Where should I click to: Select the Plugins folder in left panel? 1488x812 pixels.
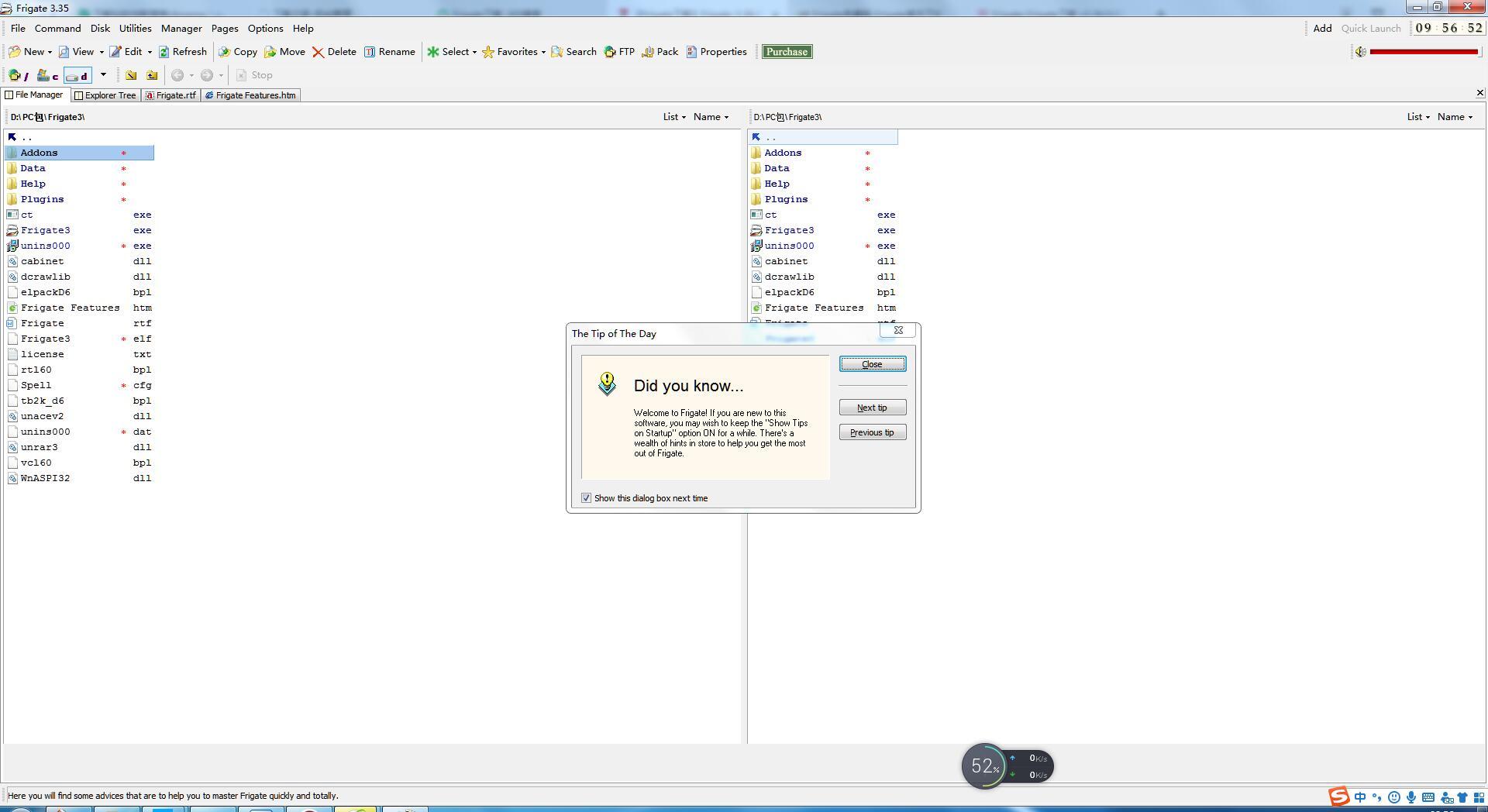click(x=42, y=199)
